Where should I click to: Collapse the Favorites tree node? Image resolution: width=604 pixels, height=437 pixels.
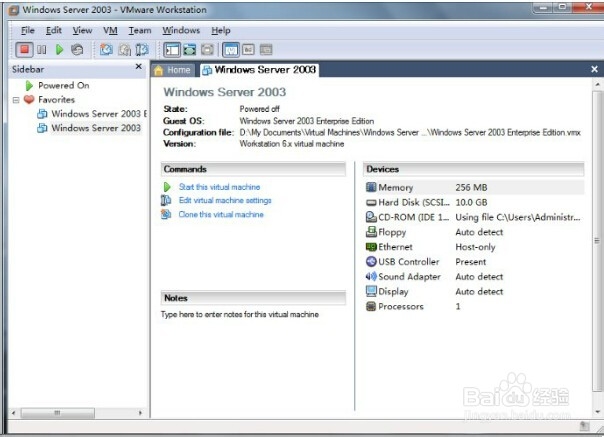[x=16, y=100]
